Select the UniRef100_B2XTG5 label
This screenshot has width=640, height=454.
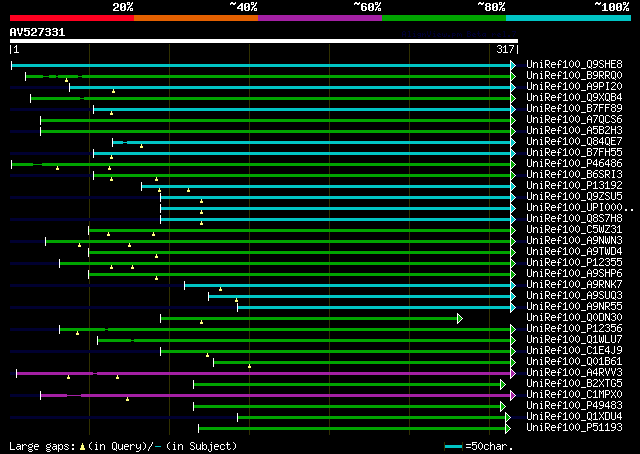(x=574, y=384)
